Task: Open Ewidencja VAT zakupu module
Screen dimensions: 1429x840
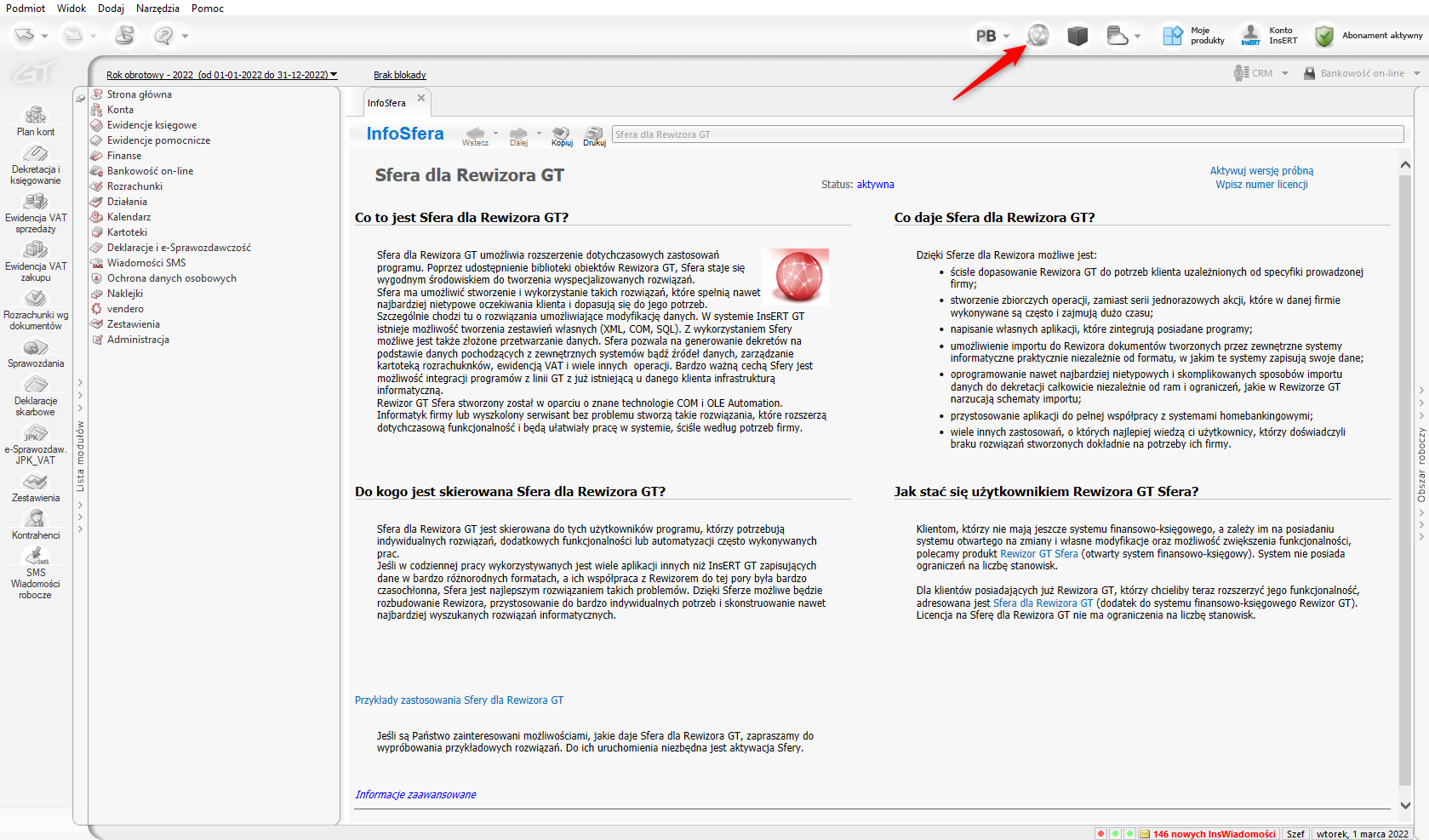Action: [x=36, y=262]
